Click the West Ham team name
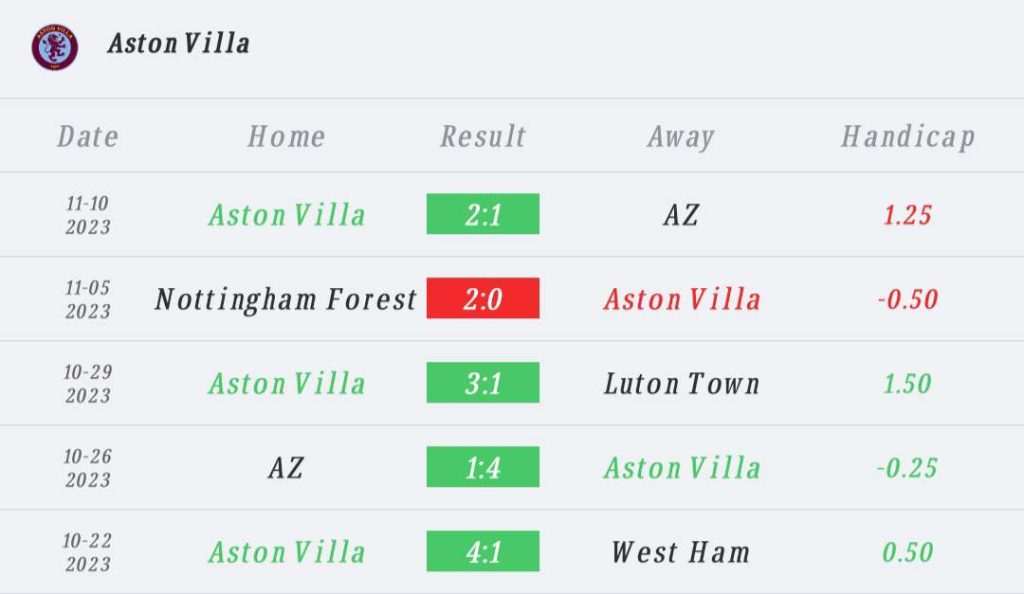This screenshot has width=1024, height=594. 681,552
